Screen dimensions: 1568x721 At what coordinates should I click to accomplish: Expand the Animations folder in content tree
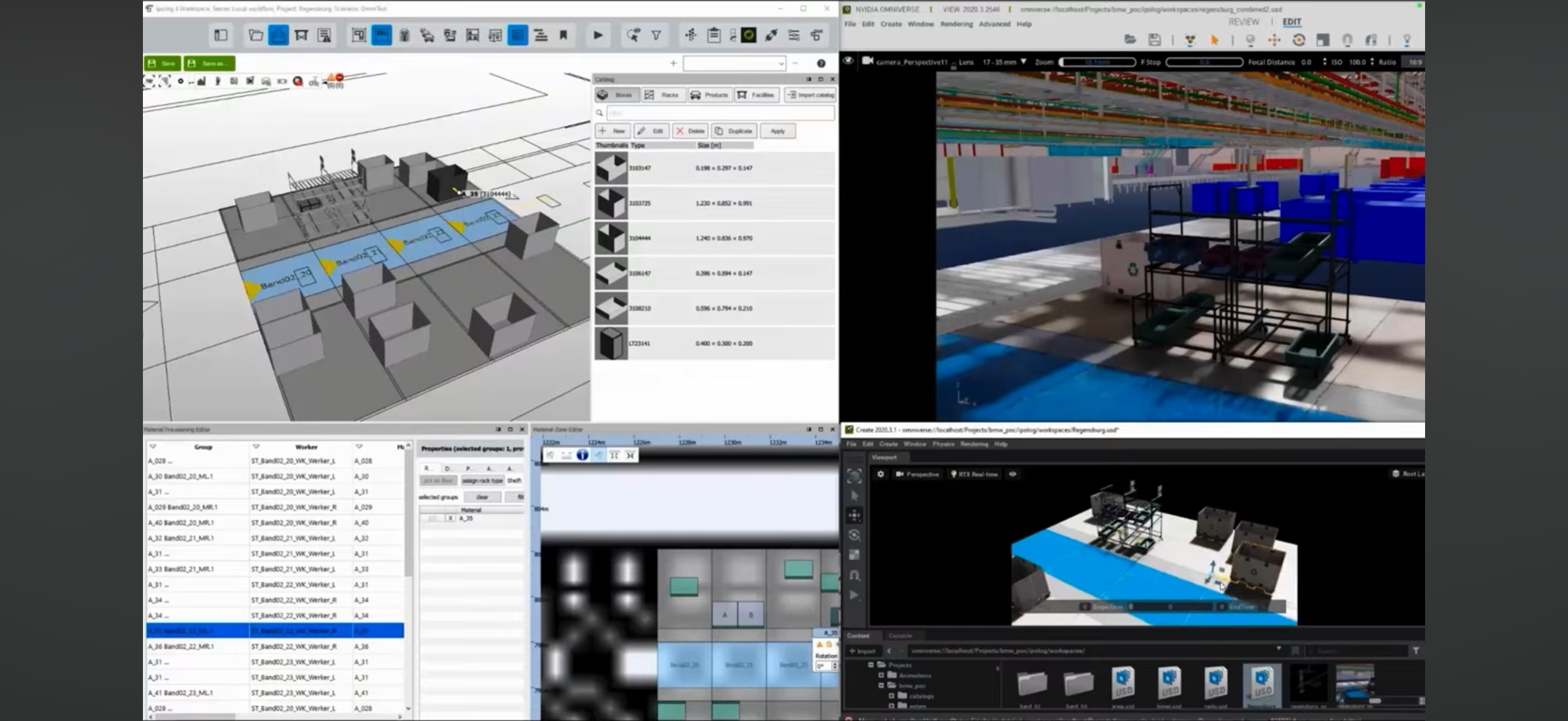pos(881,676)
